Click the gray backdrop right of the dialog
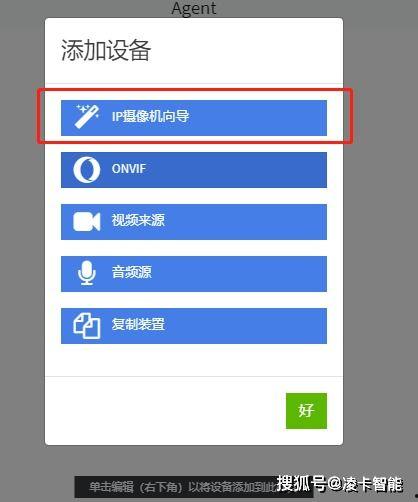The image size is (418, 502). click(x=380, y=233)
